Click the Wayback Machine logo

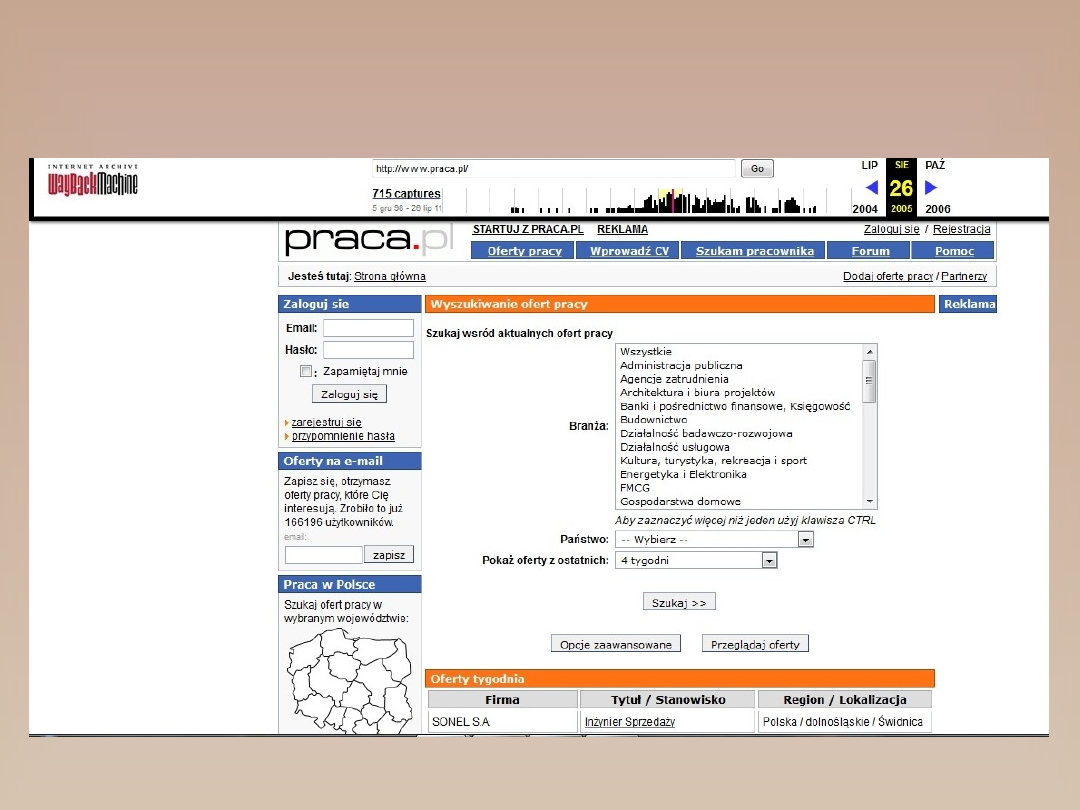tap(90, 181)
